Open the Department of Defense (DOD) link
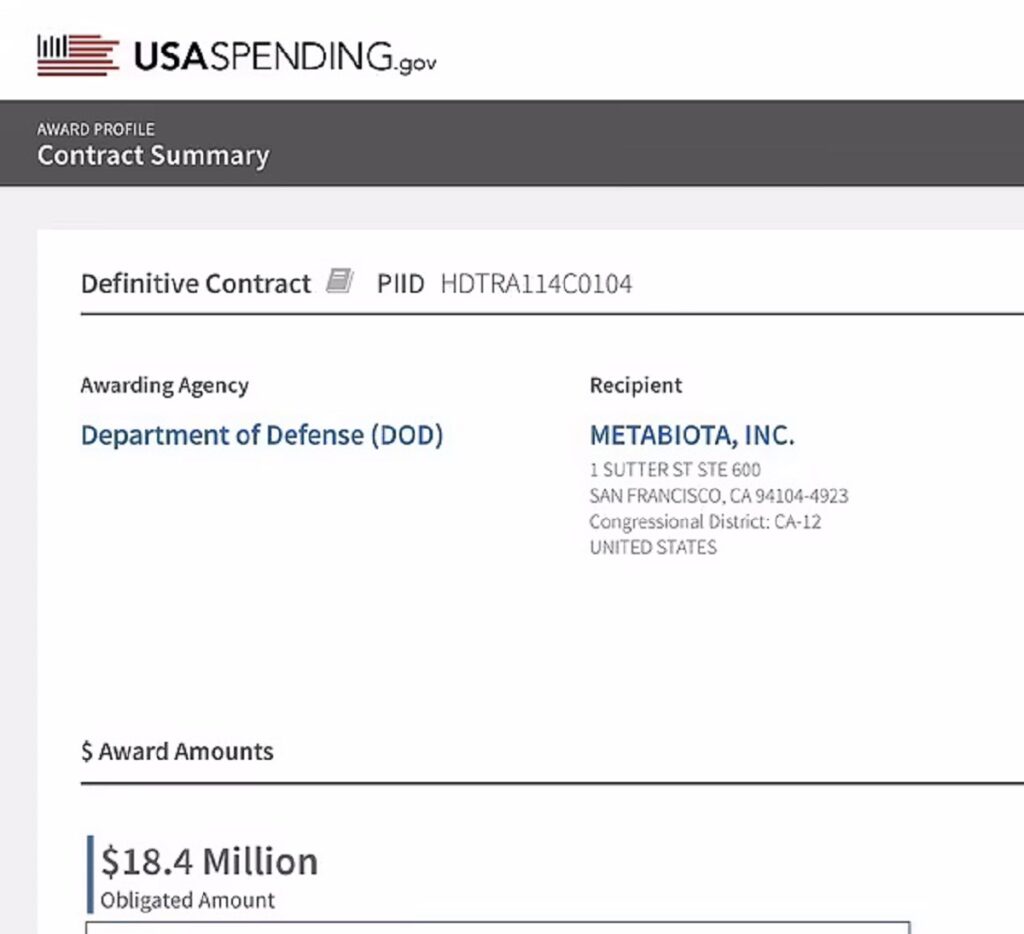The image size is (1024, 934). pos(262,435)
